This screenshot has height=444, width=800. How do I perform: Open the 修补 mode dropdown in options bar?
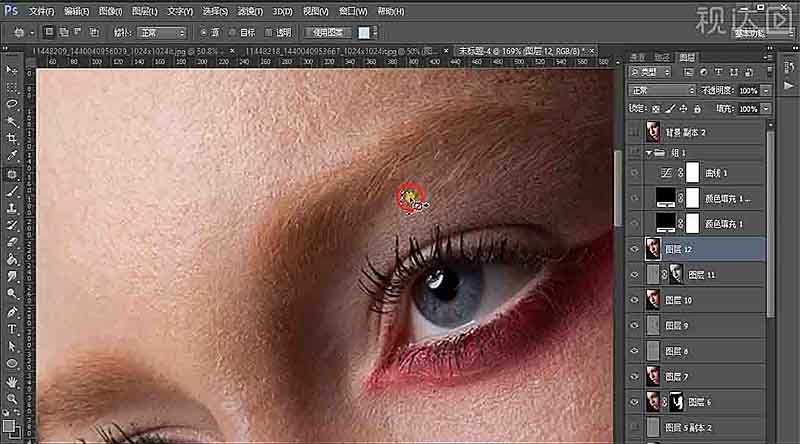point(161,33)
